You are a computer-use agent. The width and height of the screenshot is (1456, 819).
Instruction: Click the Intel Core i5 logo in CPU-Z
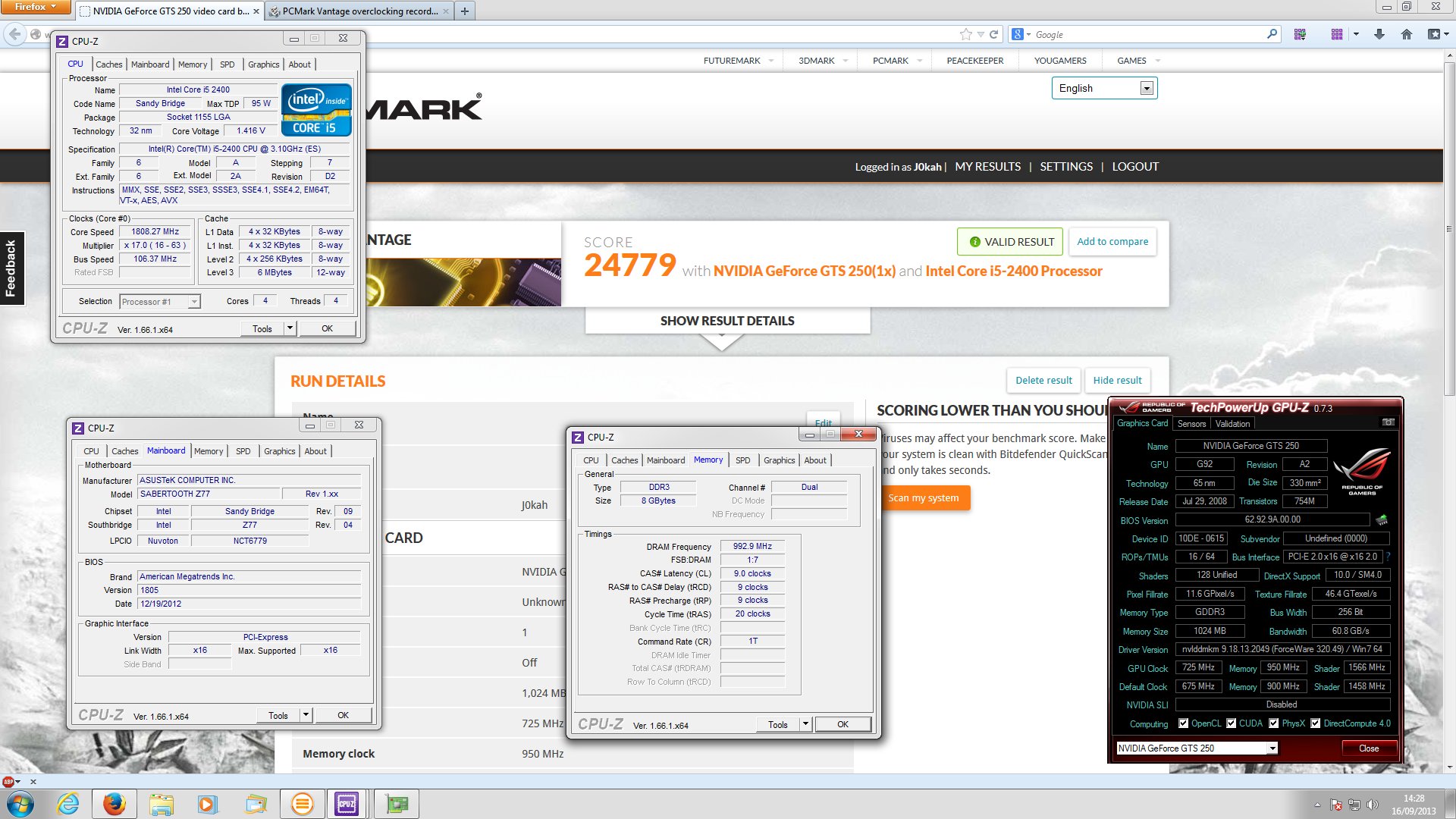tap(316, 110)
